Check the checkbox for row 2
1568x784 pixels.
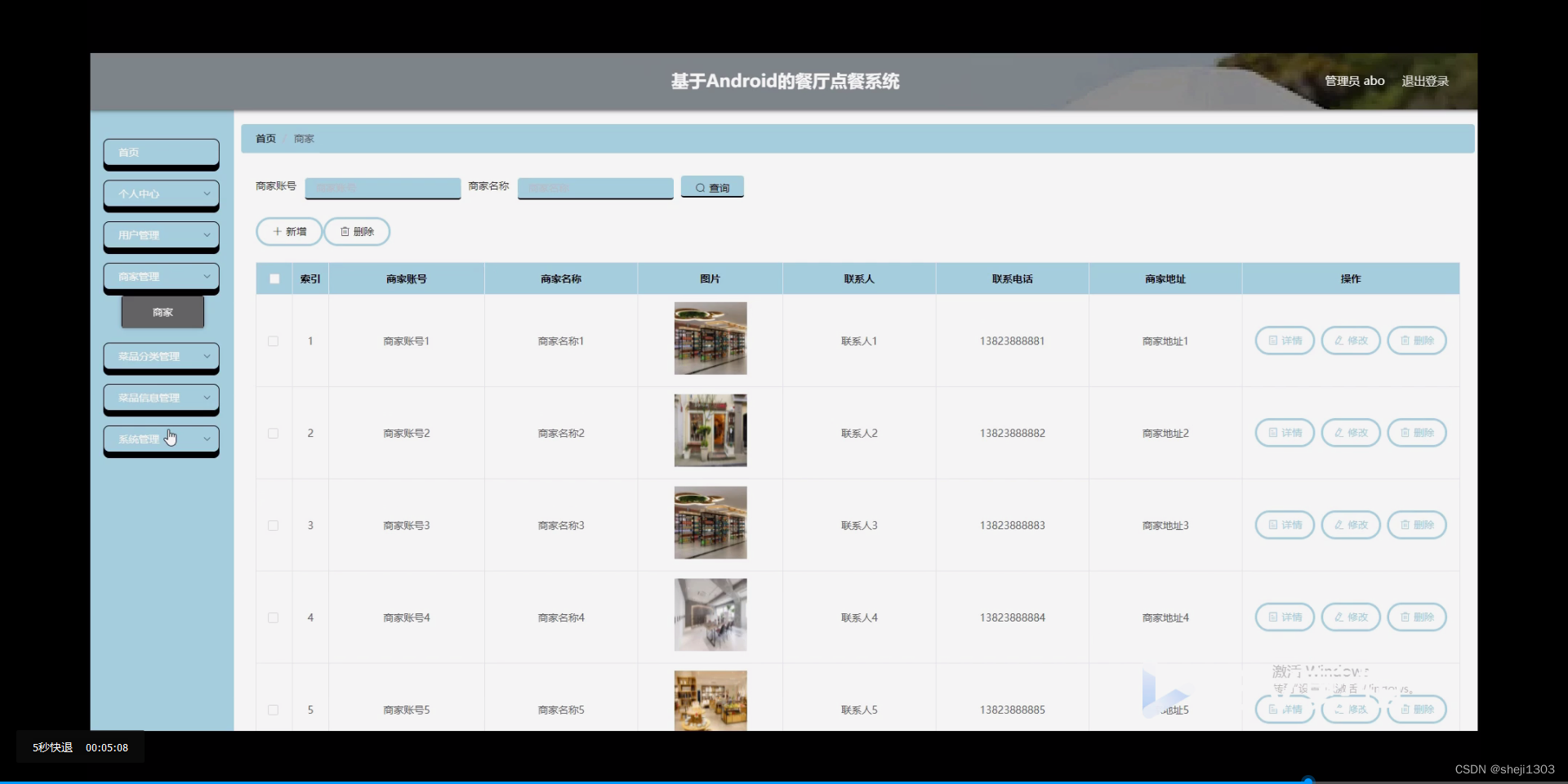pos(274,434)
